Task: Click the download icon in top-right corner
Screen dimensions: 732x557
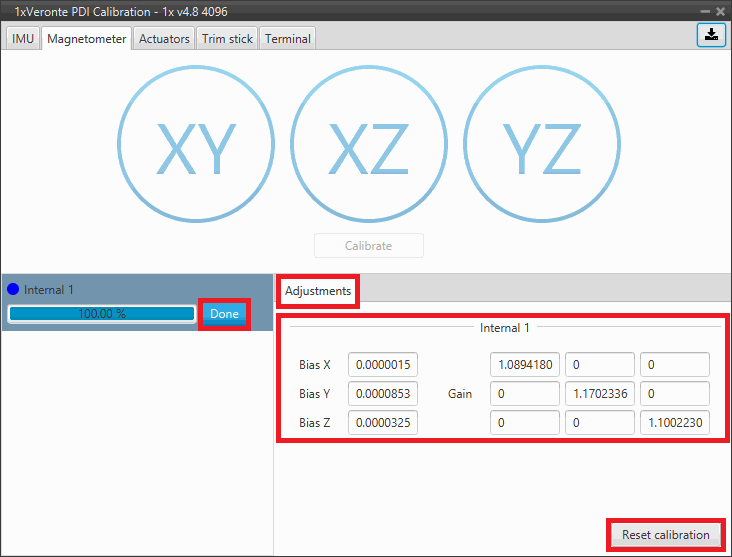Action: (710, 34)
